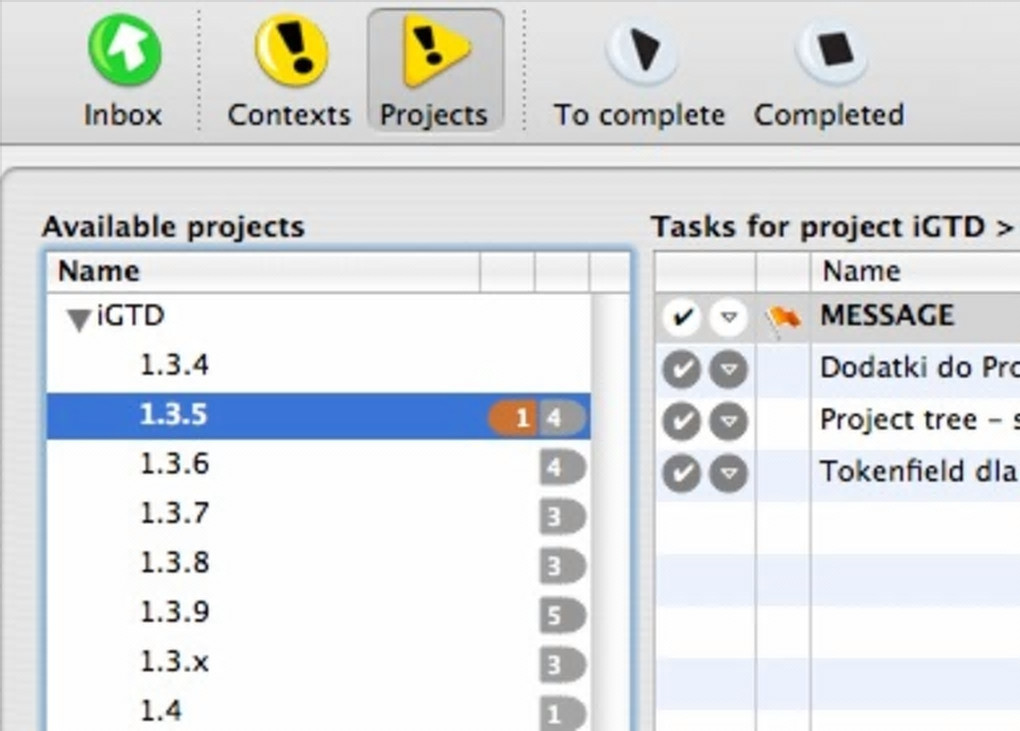Open dropdown arrow on MESSAGE task row
1020x731 pixels.
[x=729, y=319]
